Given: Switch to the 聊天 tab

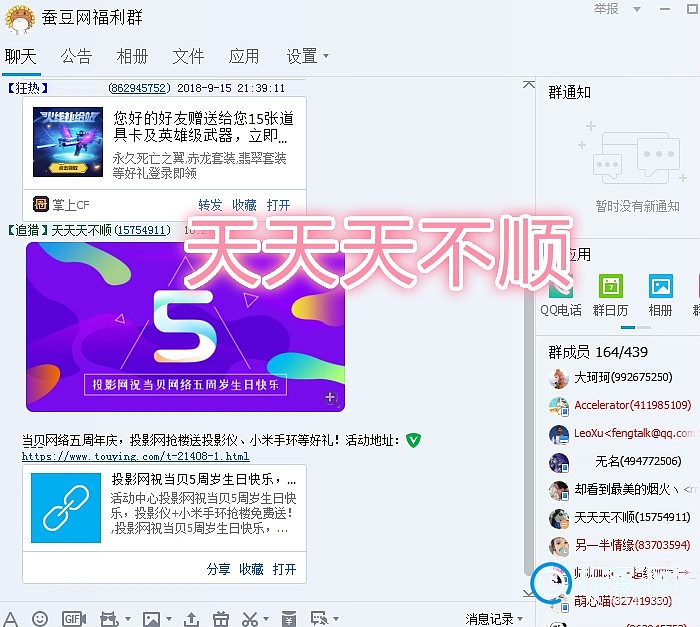Looking at the screenshot, I should (x=21, y=57).
